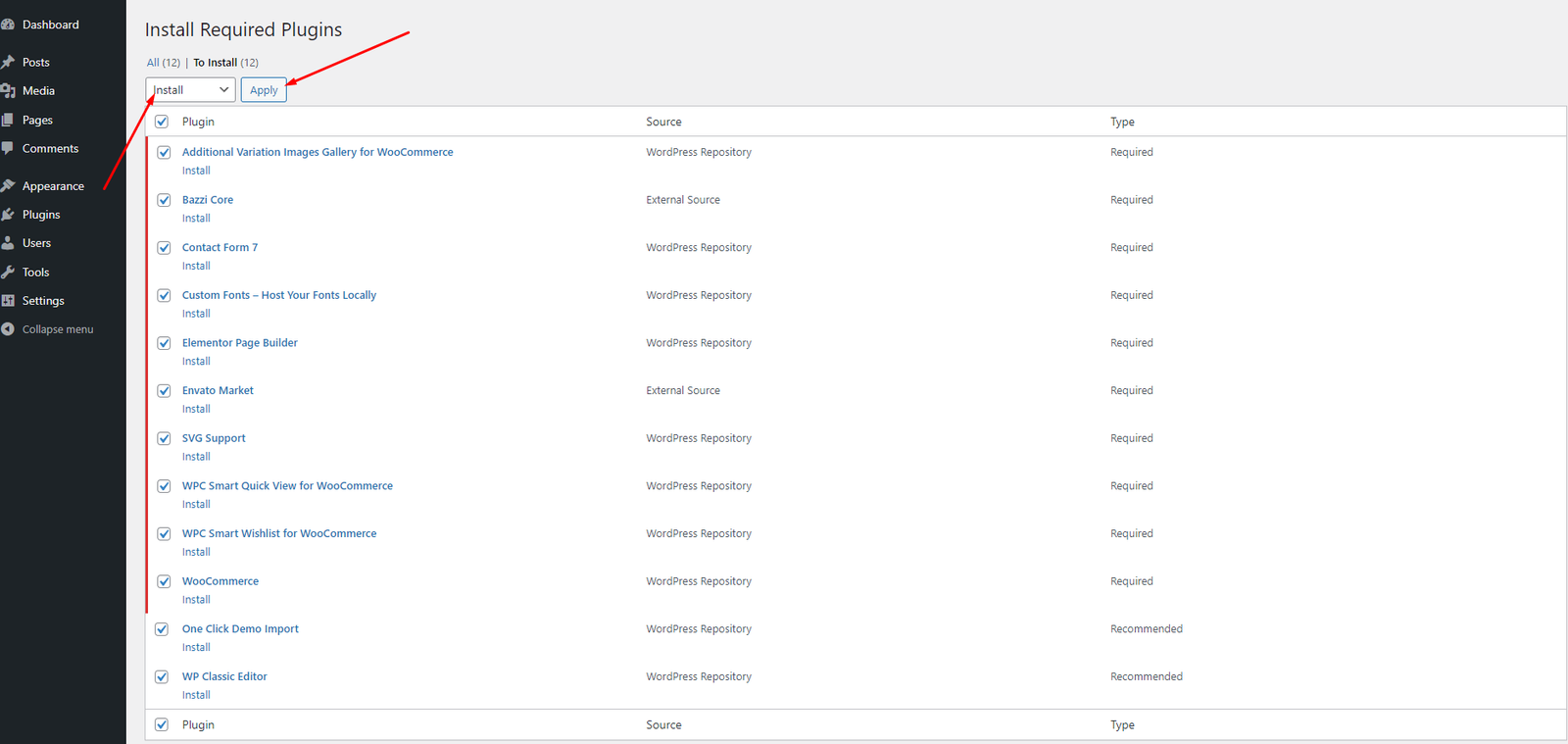The image size is (1568, 744).
Task: Click the Posts pushpin icon
Action: tap(8, 62)
